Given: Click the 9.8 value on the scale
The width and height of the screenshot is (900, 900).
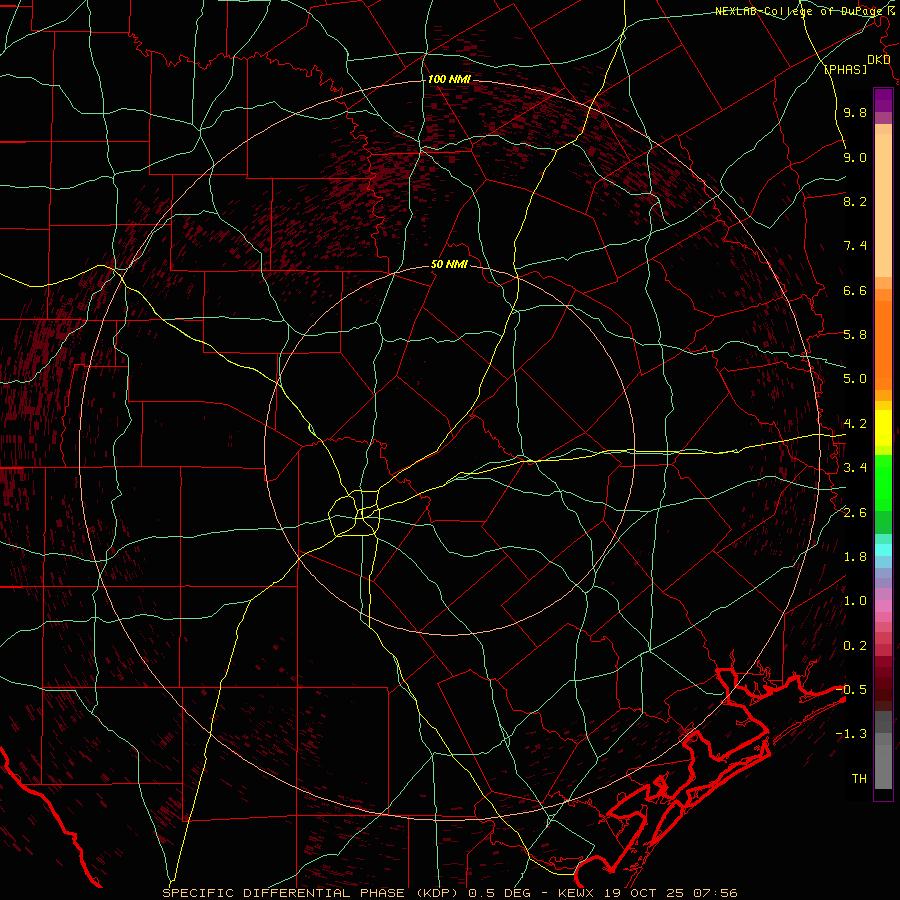Looking at the screenshot, I should click(x=855, y=112).
